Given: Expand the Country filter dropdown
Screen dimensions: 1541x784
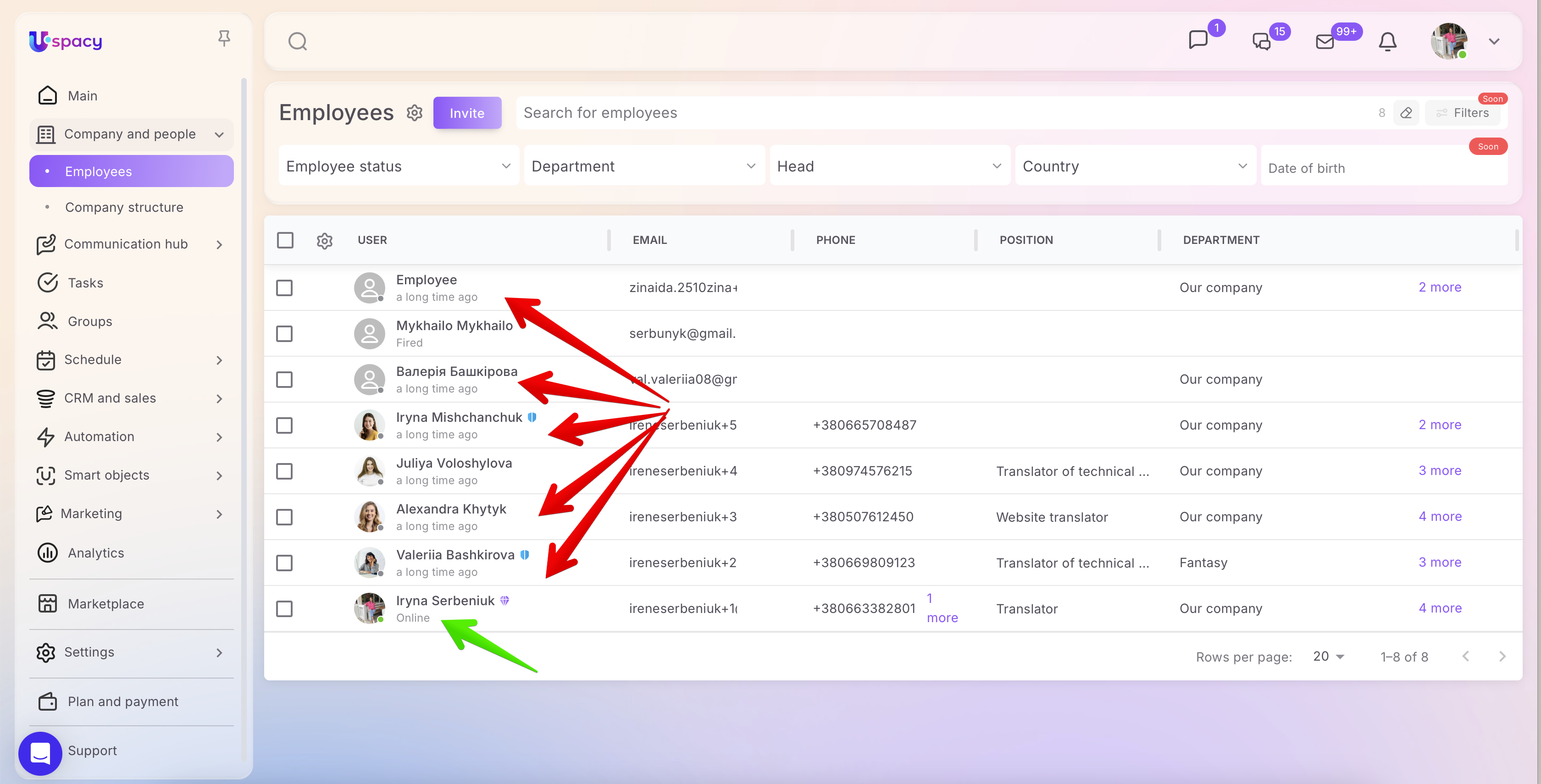Looking at the screenshot, I should click(1135, 166).
